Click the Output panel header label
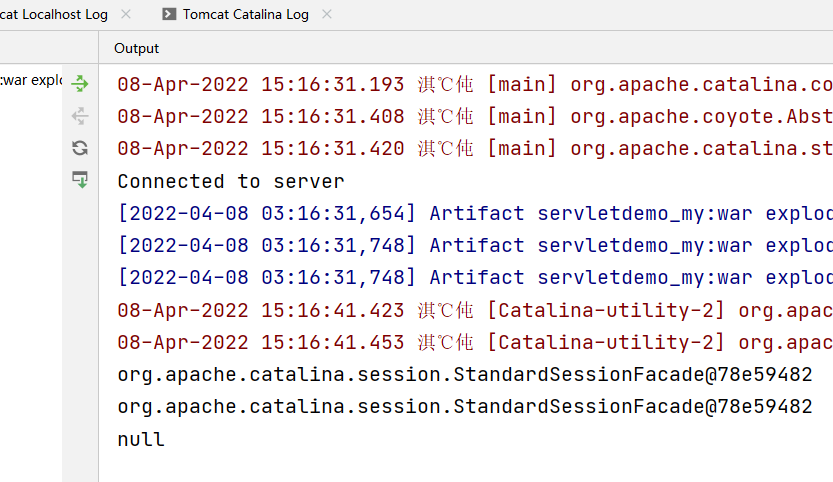This screenshot has height=482, width=833. coord(137,48)
